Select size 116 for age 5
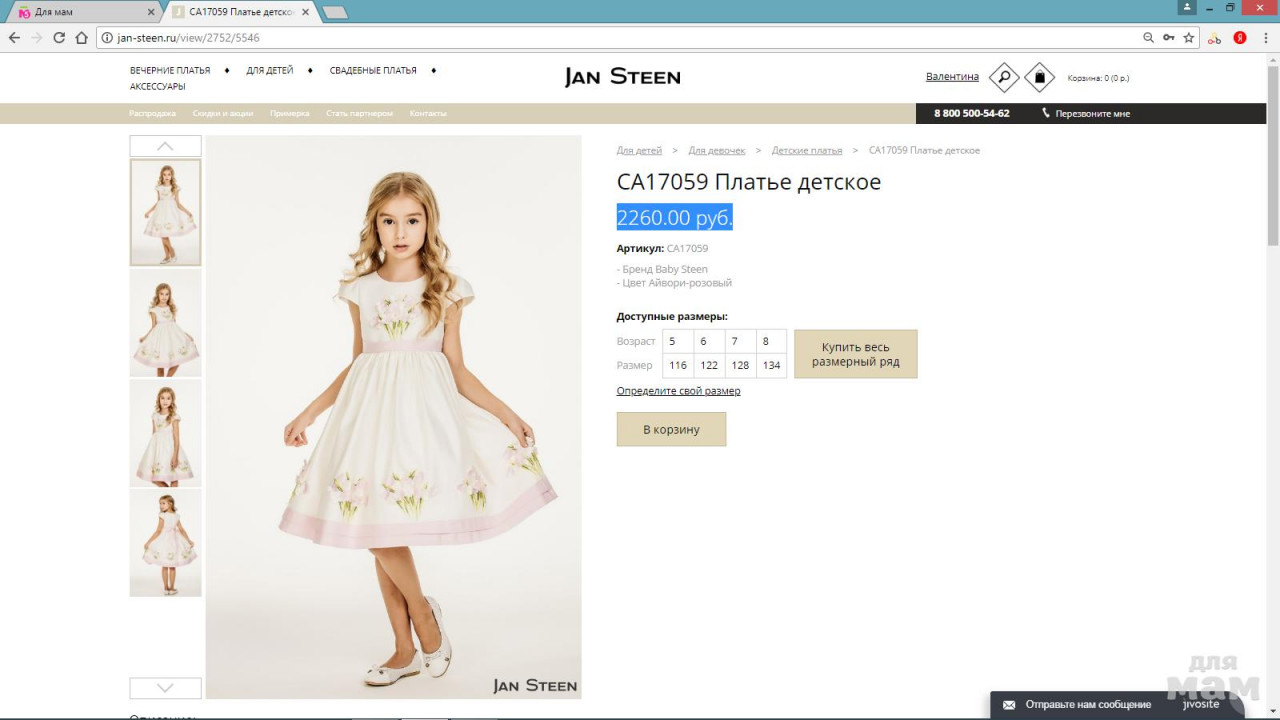 (678, 366)
